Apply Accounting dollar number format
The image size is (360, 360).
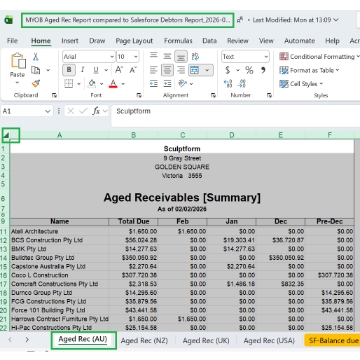(x=228, y=70)
